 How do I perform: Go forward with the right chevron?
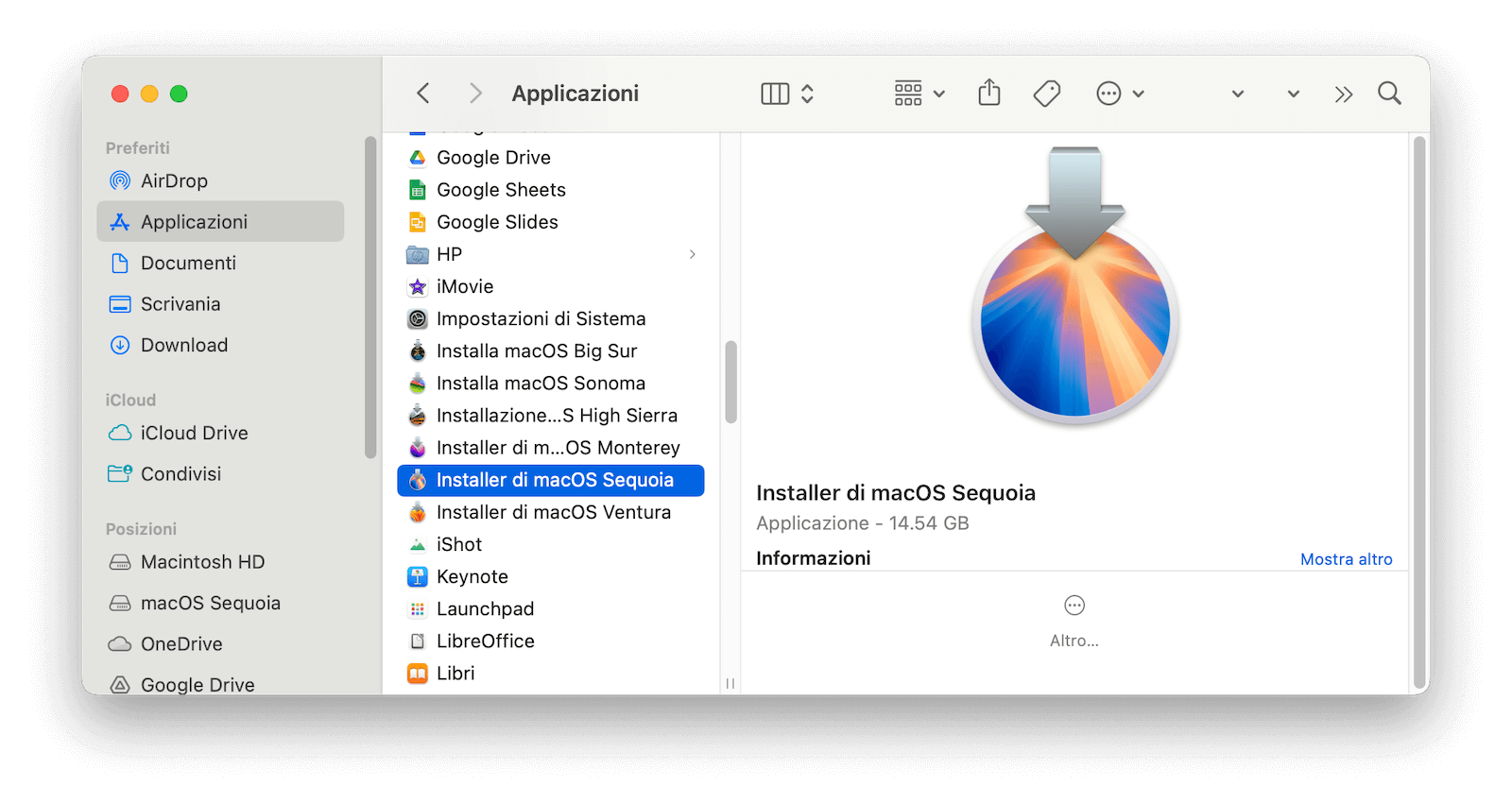(x=475, y=94)
